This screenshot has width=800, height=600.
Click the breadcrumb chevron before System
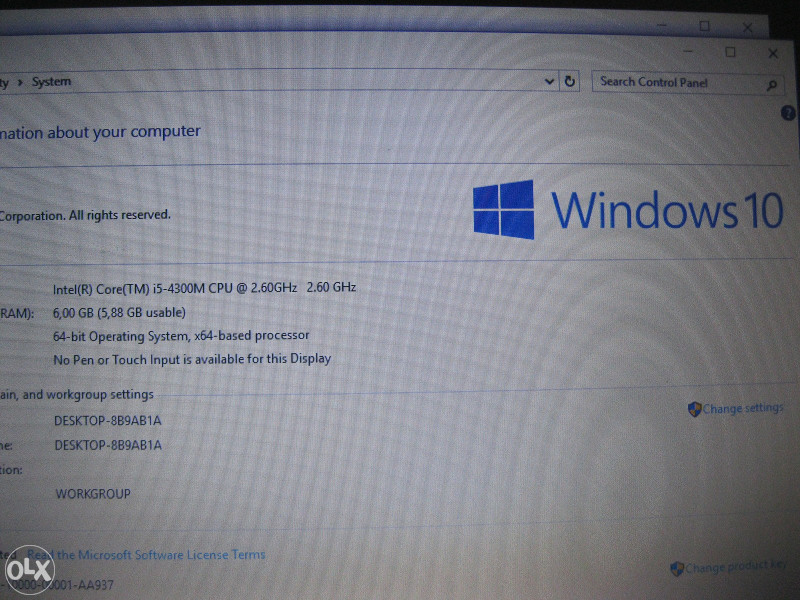(x=20, y=82)
